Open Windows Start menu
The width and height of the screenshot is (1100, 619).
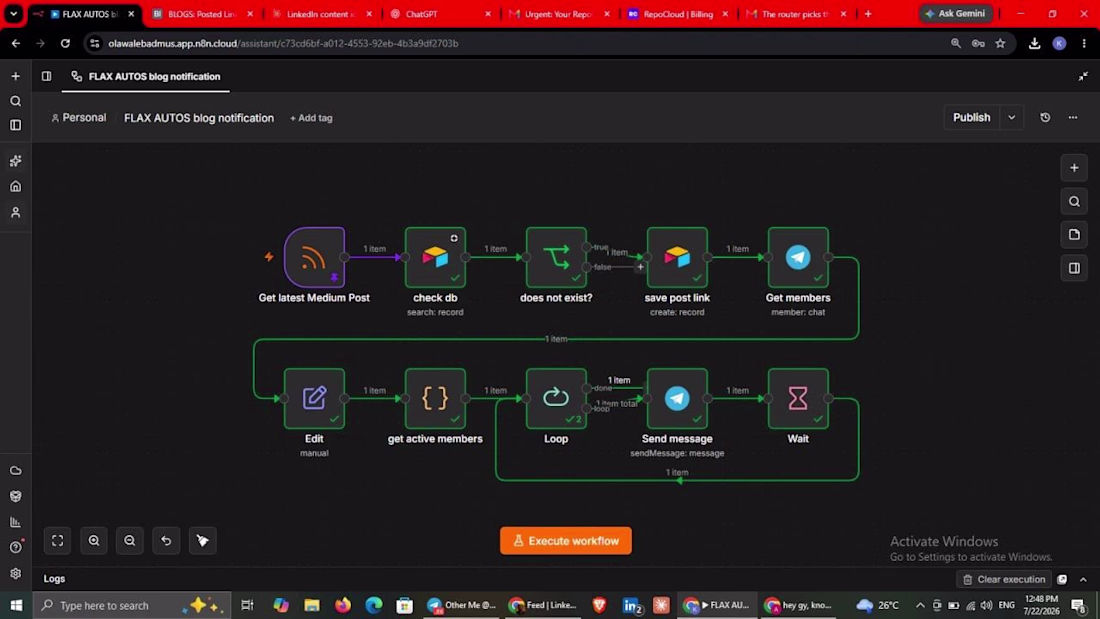pos(16,605)
